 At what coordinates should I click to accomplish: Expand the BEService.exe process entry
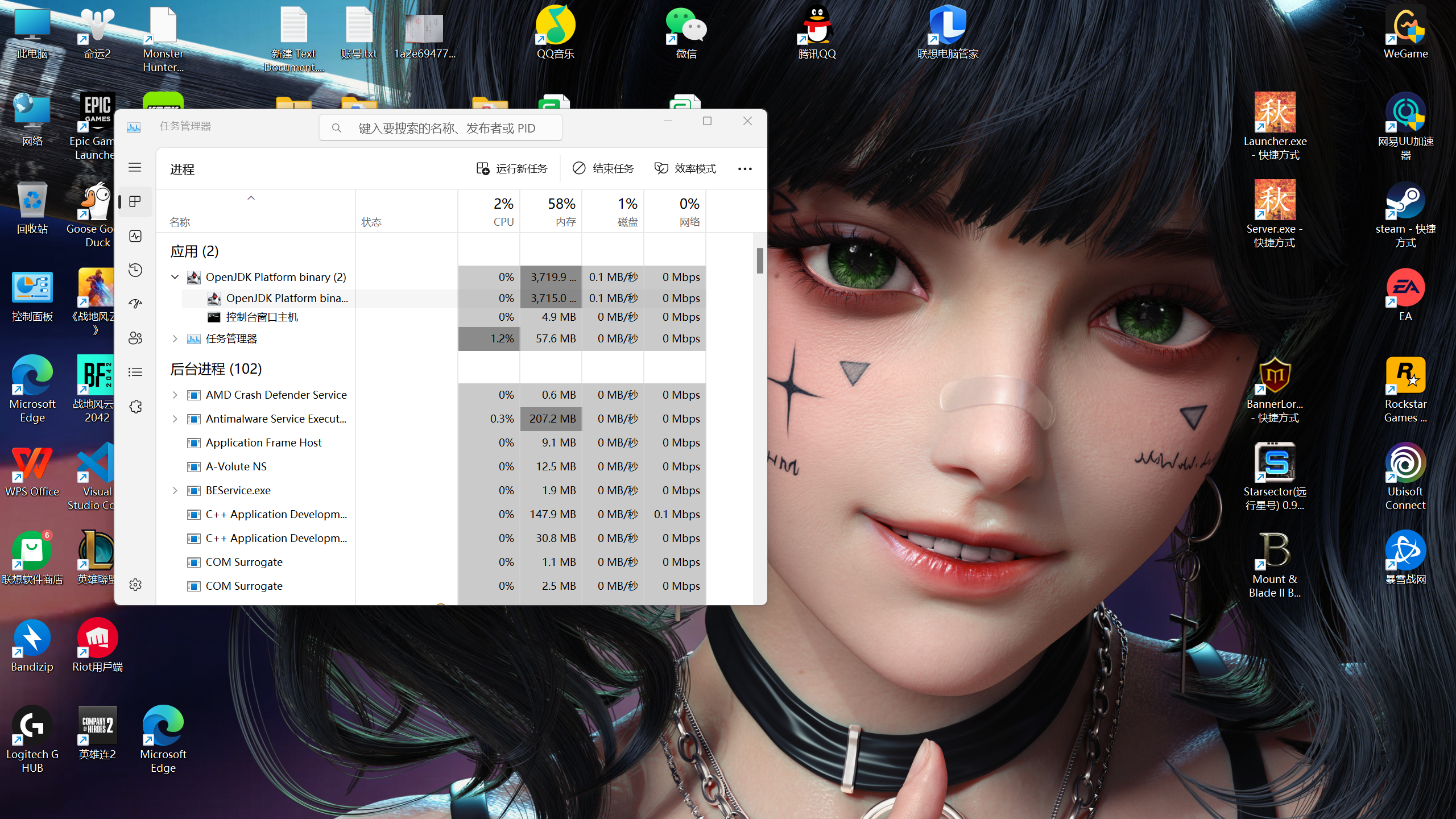[x=175, y=490]
